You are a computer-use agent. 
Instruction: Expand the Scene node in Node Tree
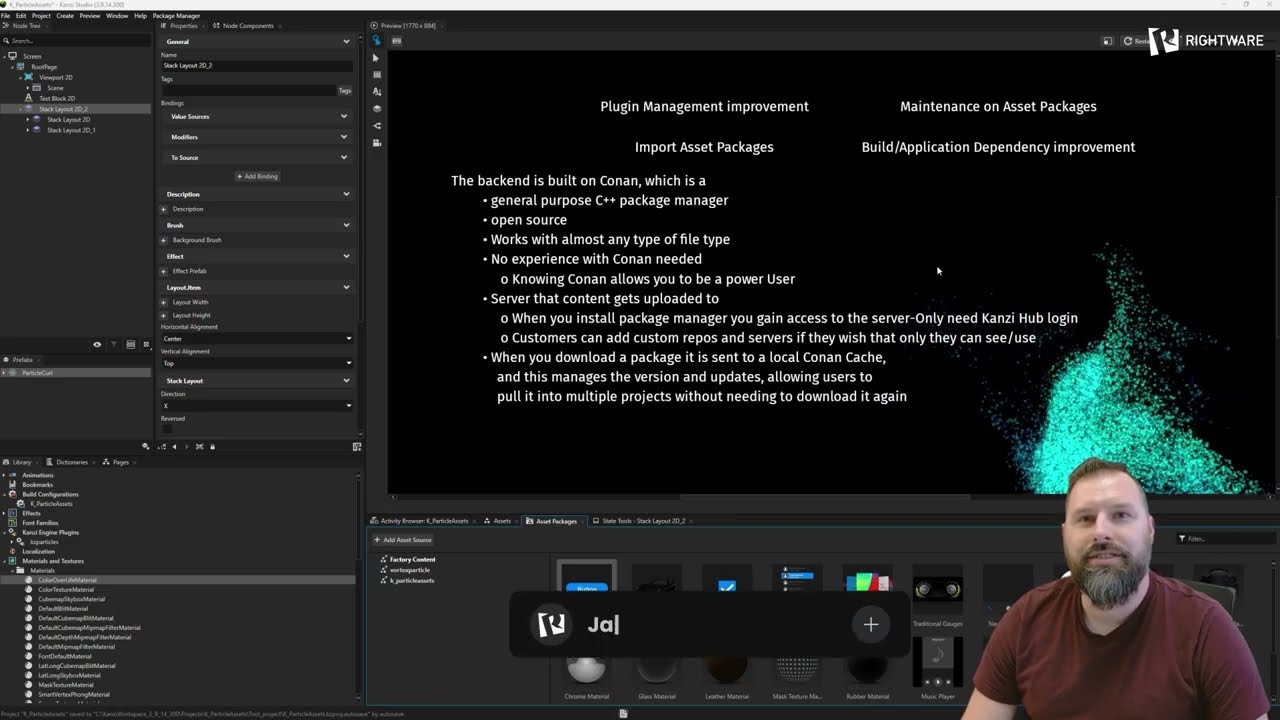click(x=28, y=88)
